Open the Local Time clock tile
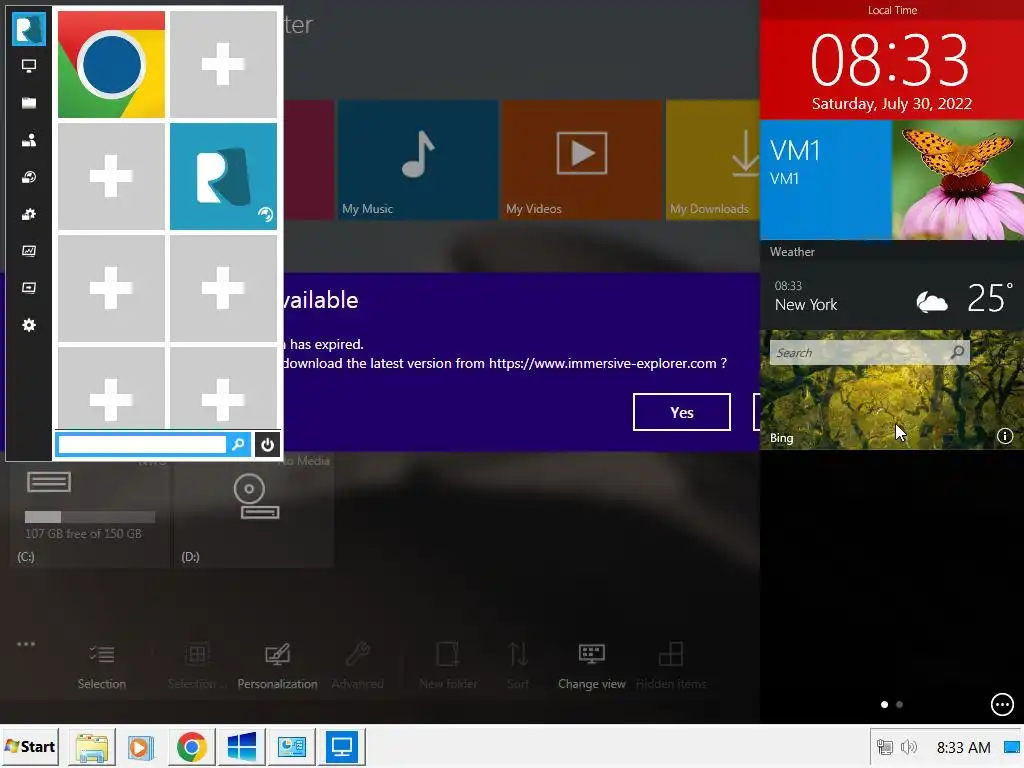Image resolution: width=1024 pixels, height=768 pixels. (x=891, y=60)
